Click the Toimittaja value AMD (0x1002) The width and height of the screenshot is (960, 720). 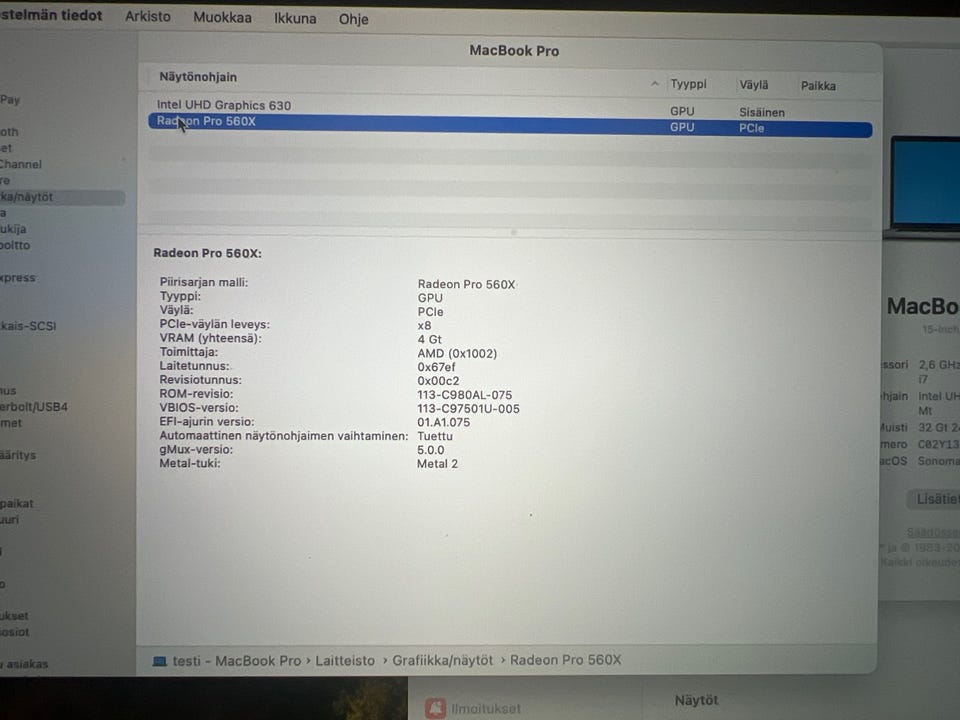[x=457, y=353]
